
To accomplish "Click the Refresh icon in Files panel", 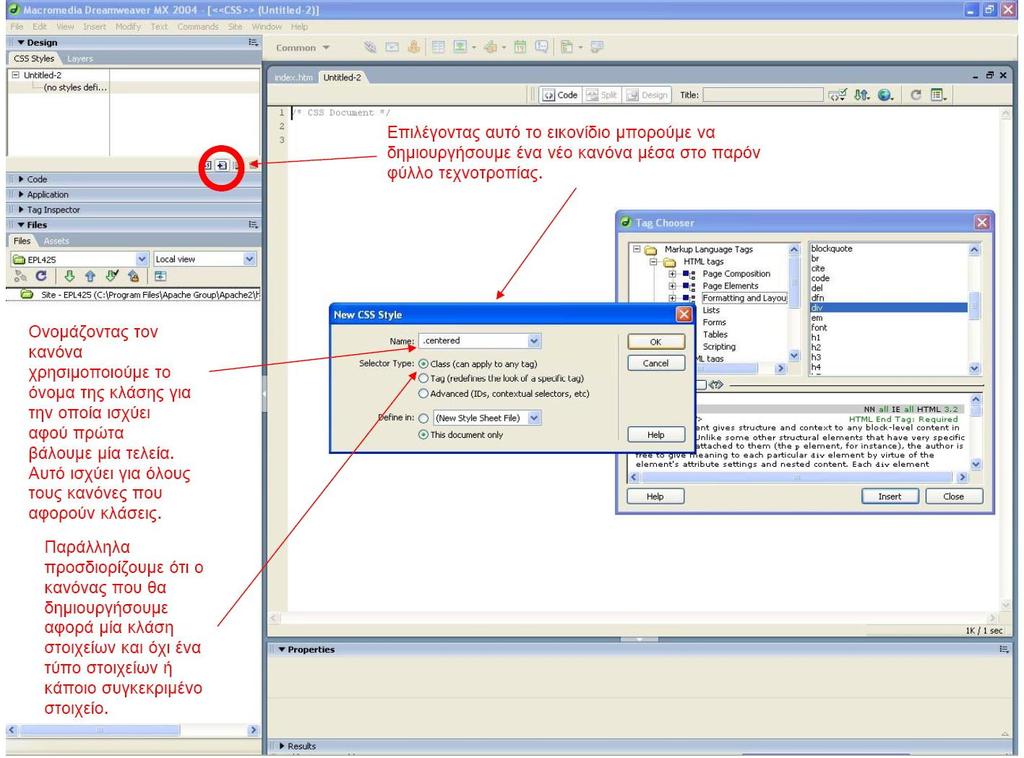I will tap(41, 276).
